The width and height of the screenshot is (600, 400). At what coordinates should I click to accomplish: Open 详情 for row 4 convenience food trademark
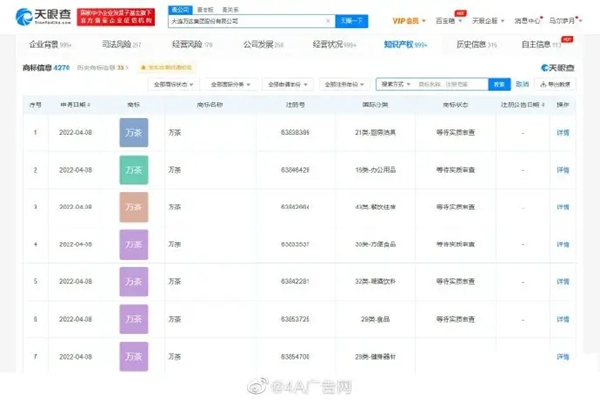[x=562, y=245]
